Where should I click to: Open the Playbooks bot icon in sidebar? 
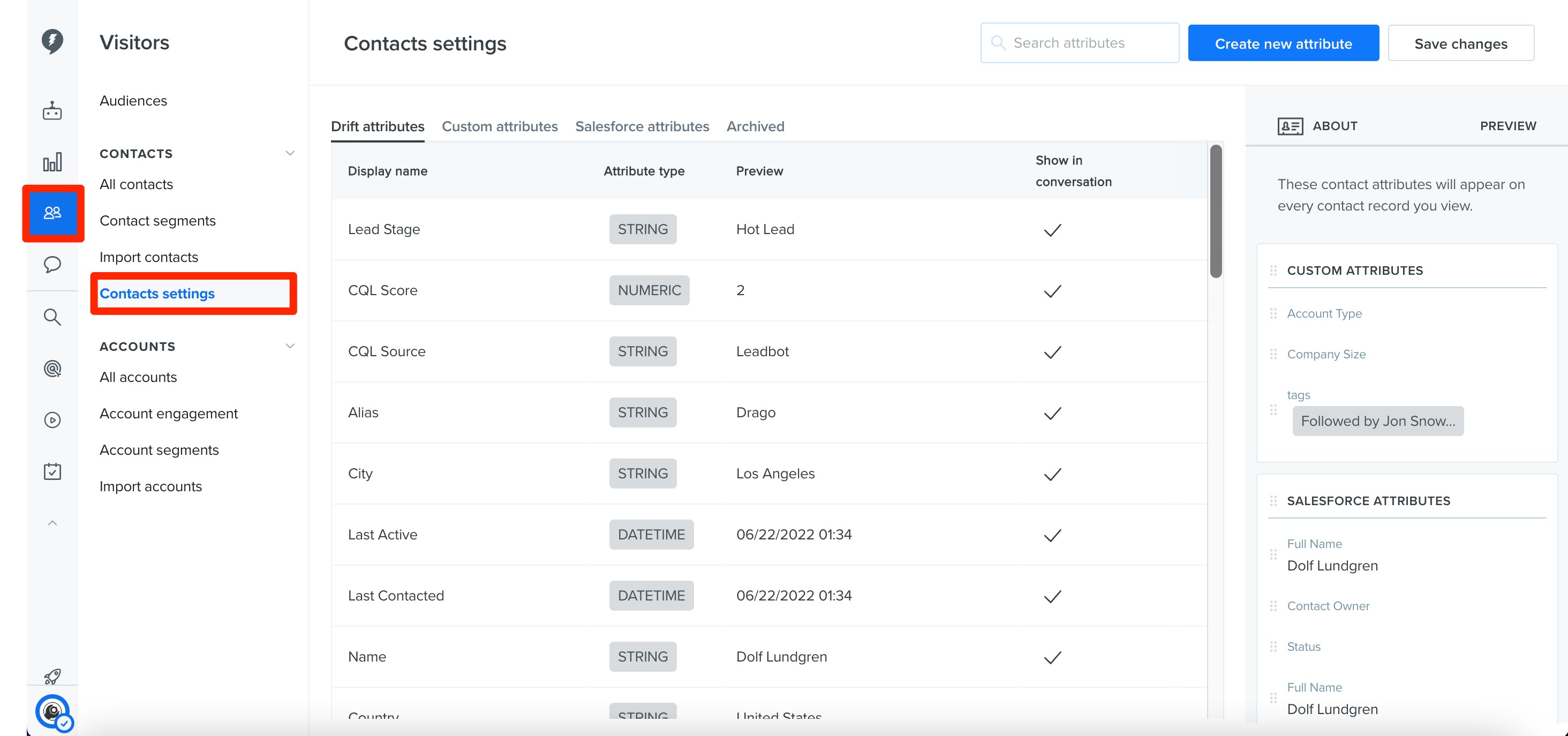click(52, 111)
